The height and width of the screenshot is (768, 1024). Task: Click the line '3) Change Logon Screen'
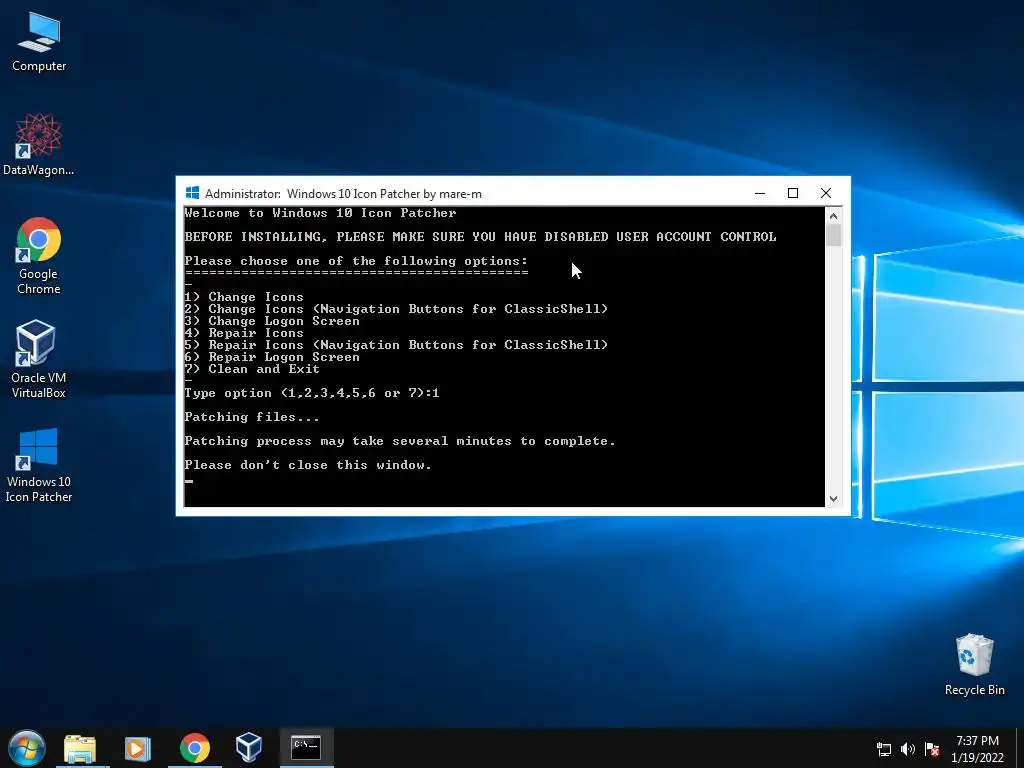(272, 321)
